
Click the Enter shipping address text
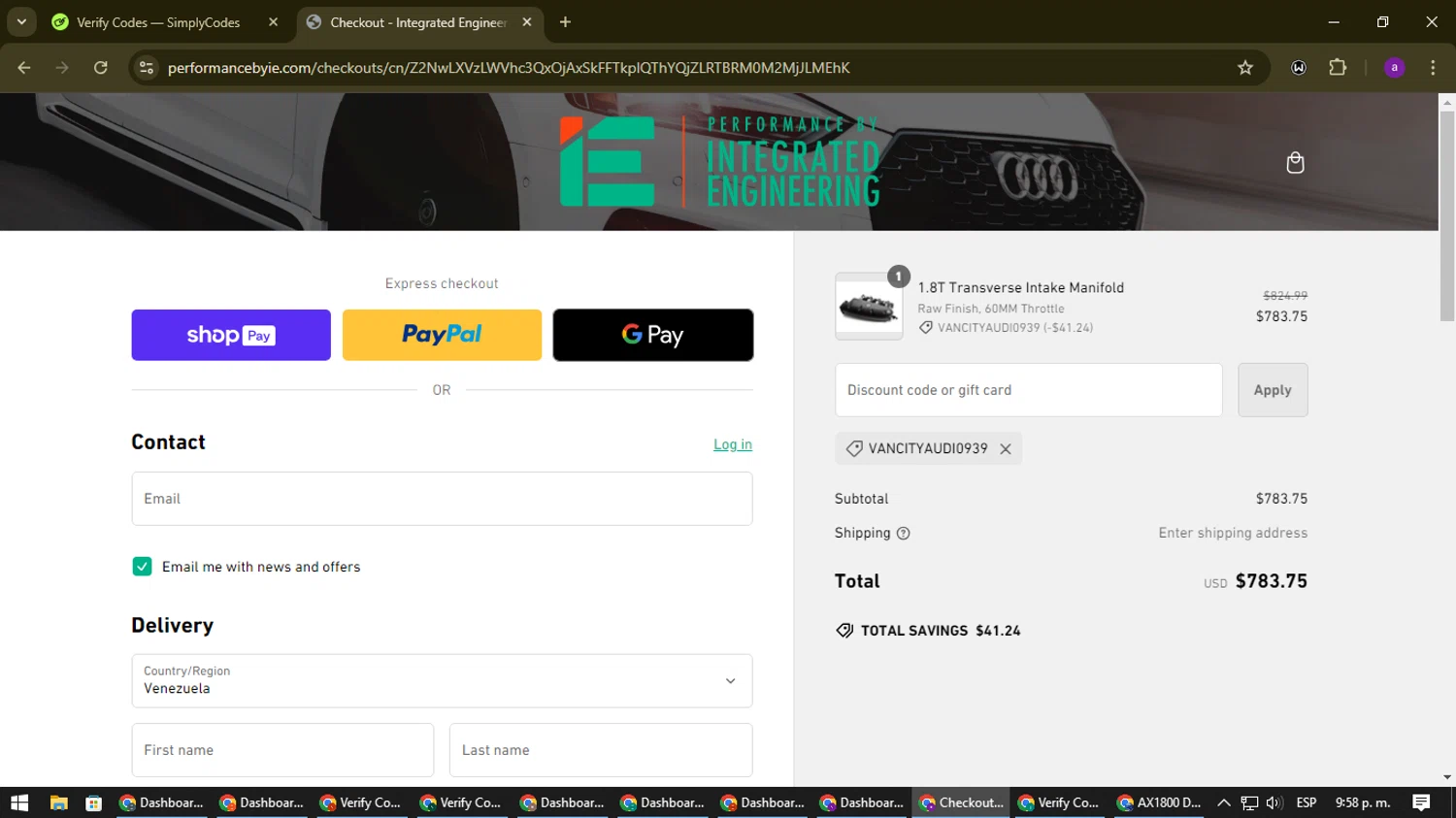1233,533
